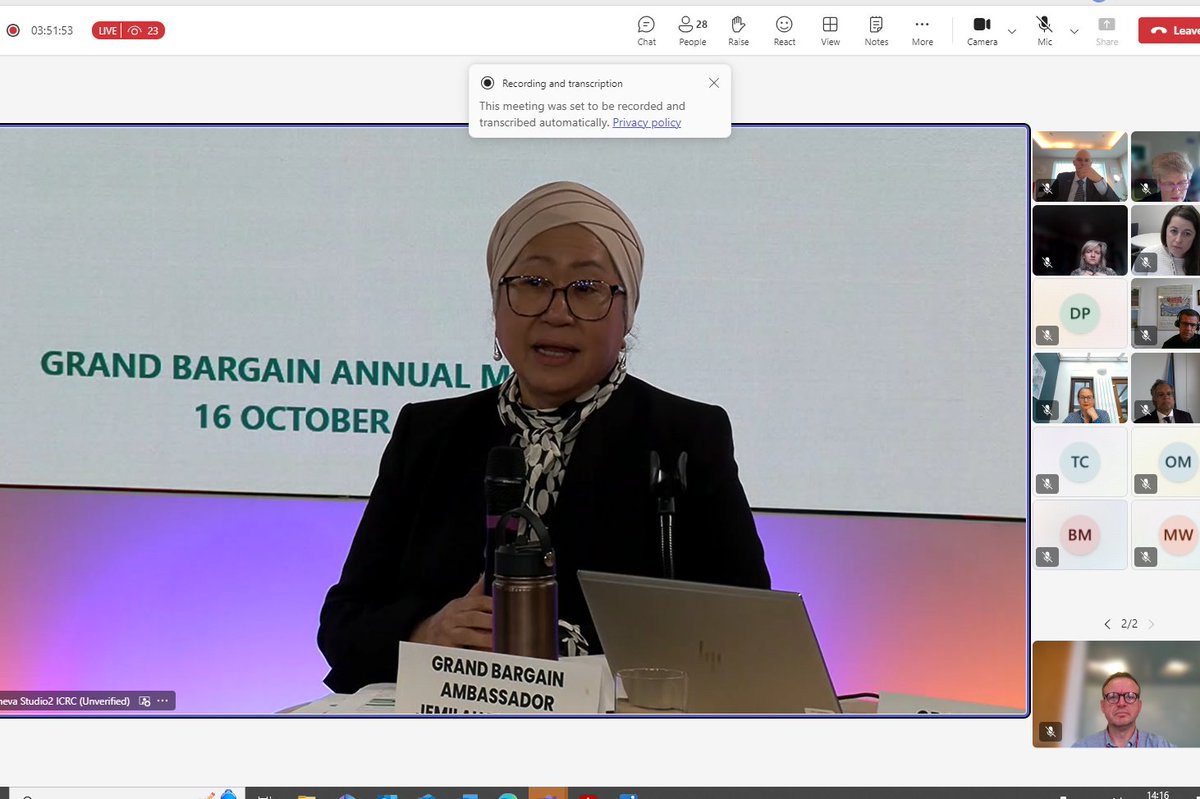Show the People participant list

click(x=692, y=30)
